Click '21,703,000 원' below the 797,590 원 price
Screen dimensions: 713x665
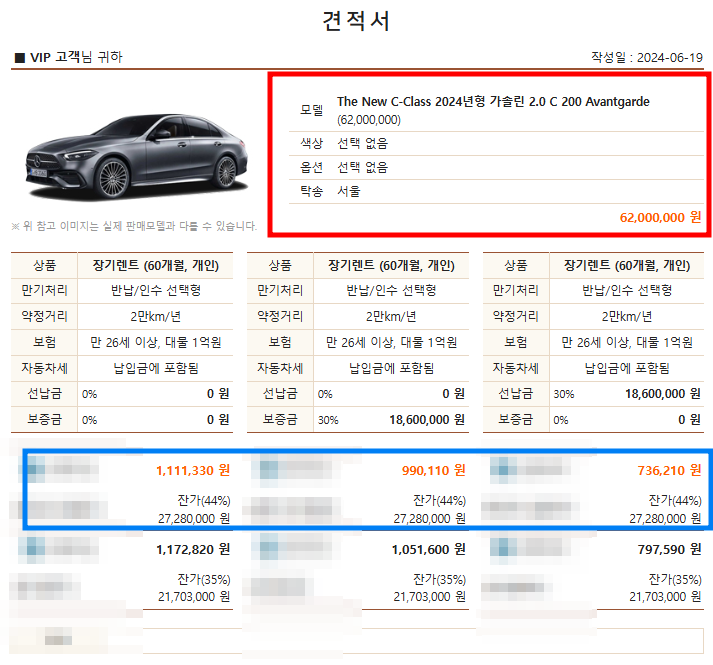[x=665, y=596]
